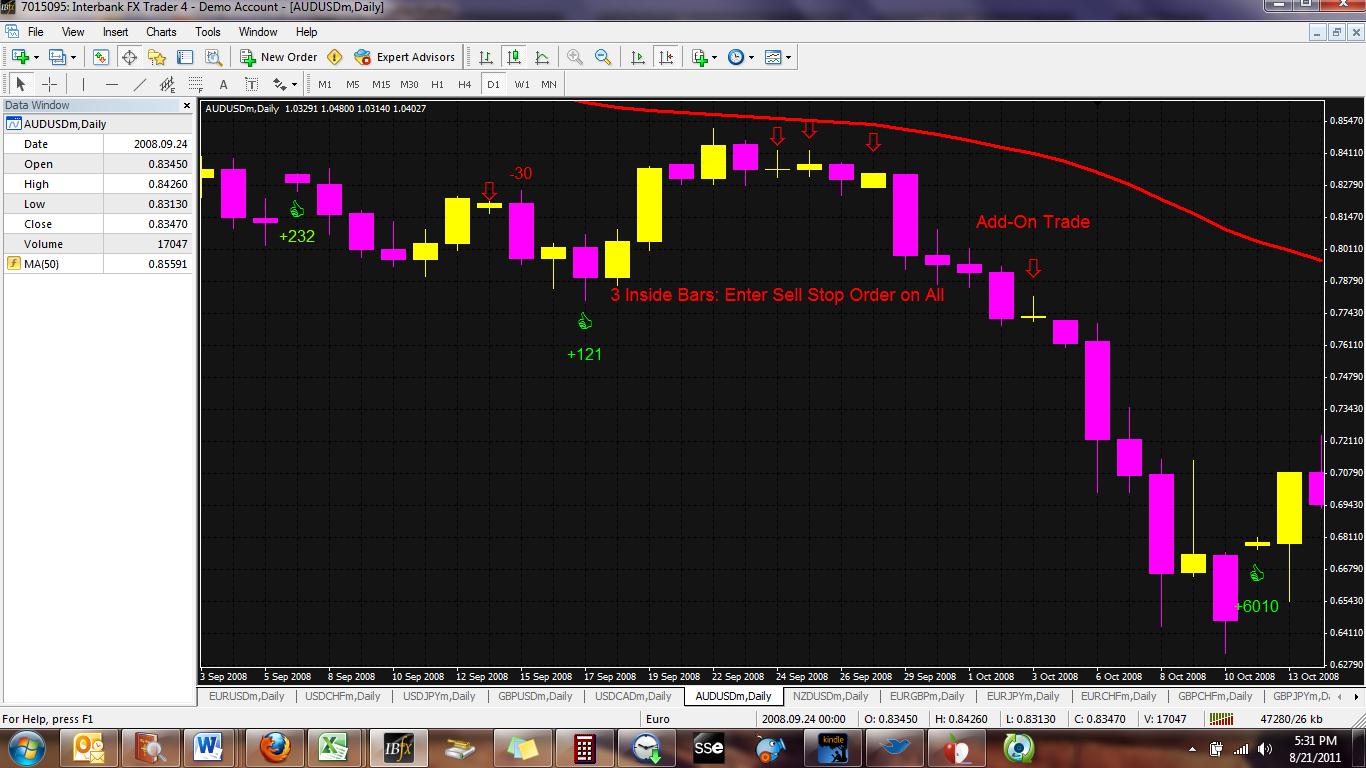This screenshot has width=1366, height=768.
Task: Close the Data Window panel
Action: (x=186, y=105)
